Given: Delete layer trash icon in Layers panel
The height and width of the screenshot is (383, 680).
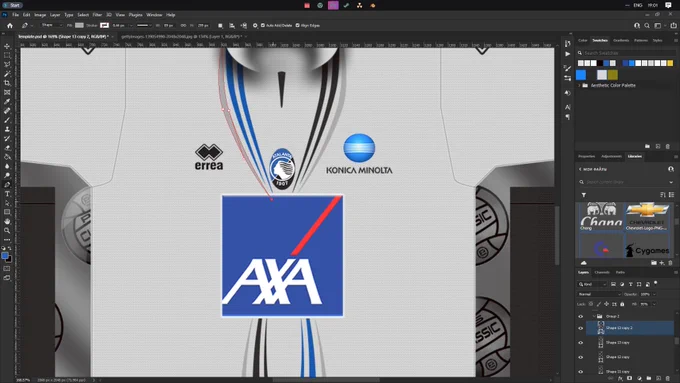Looking at the screenshot, I should pos(667,379).
